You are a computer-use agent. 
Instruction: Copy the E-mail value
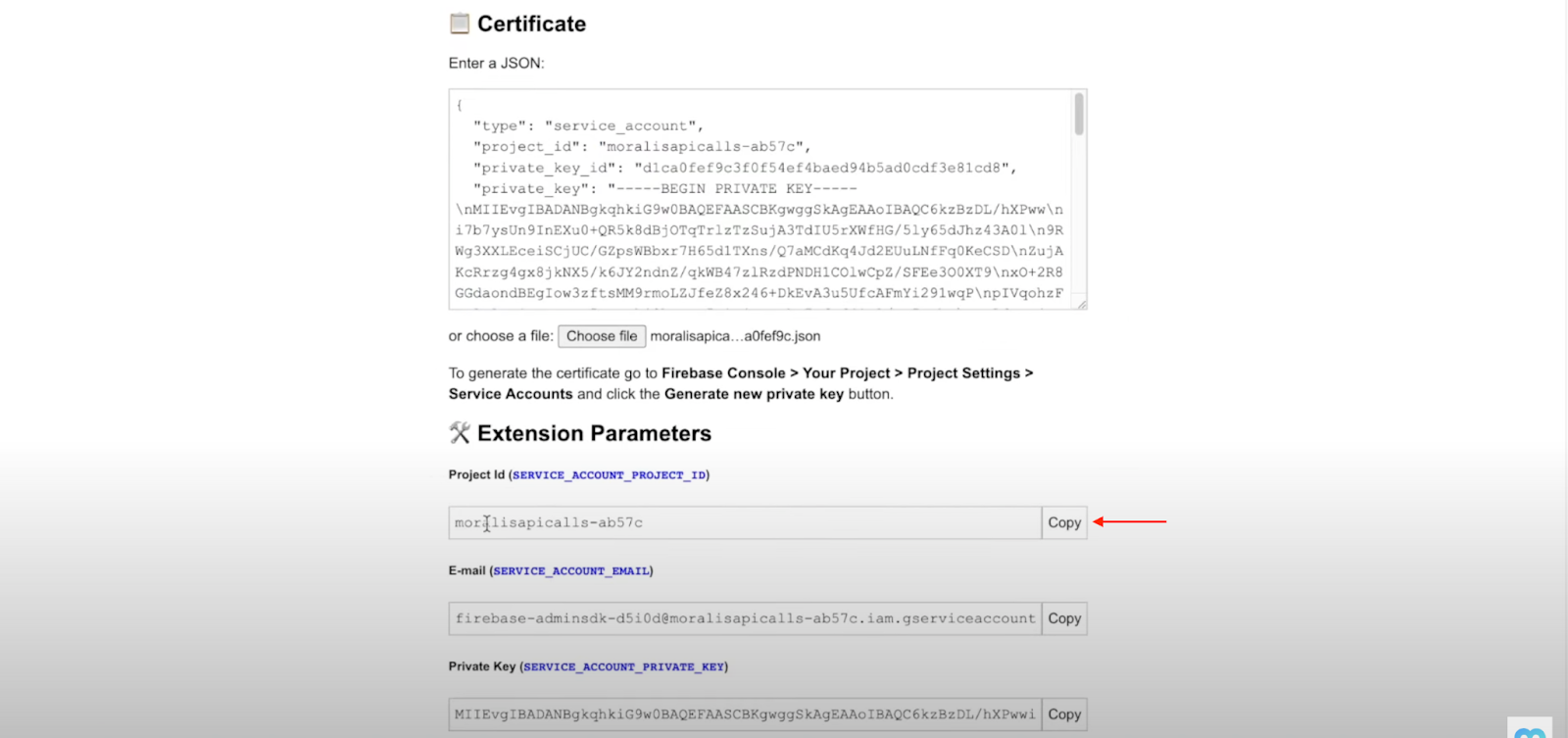1062,617
